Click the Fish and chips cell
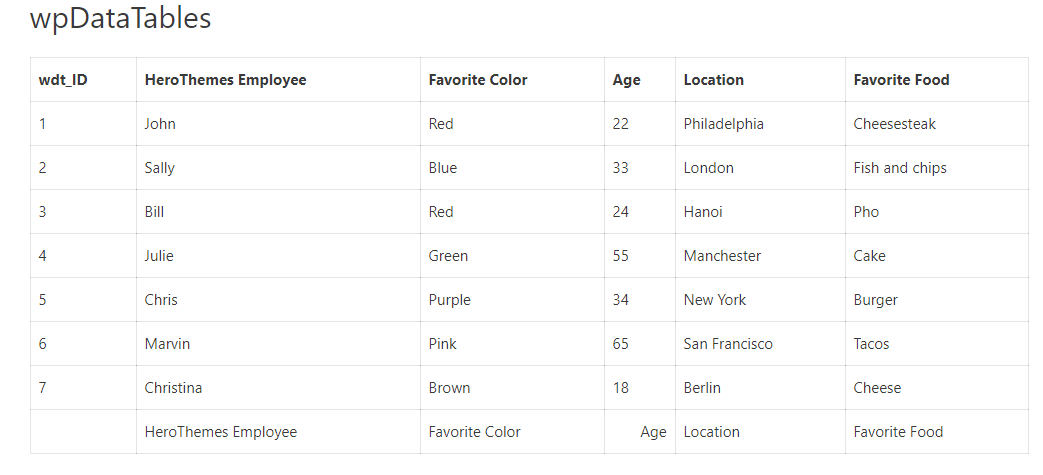The width and height of the screenshot is (1043, 475). click(899, 168)
